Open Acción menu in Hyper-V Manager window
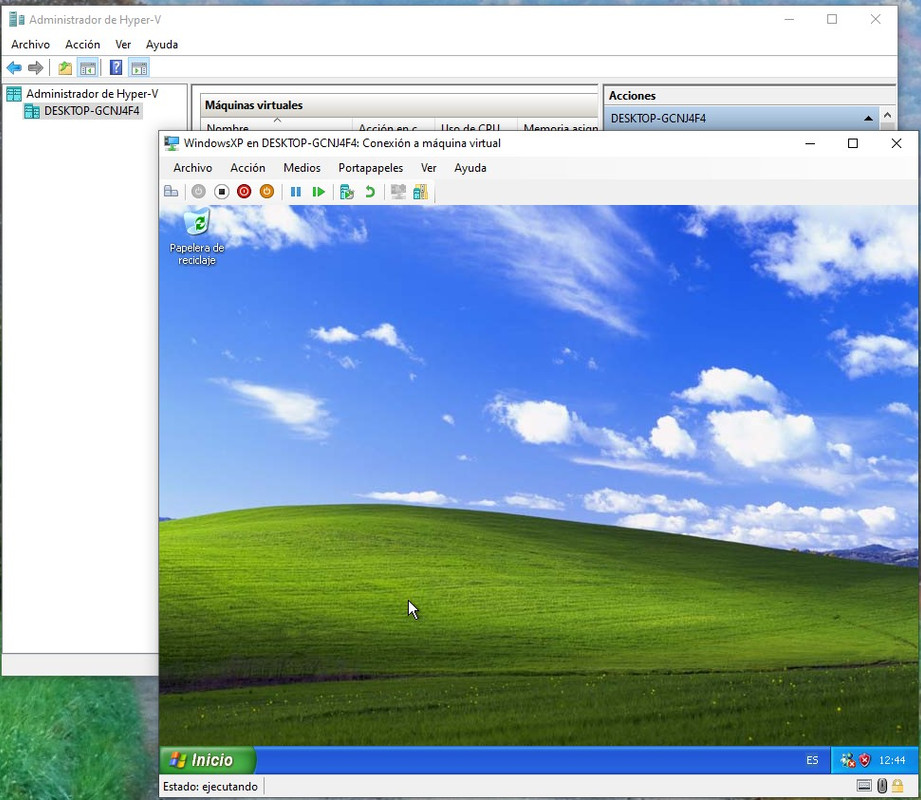The image size is (921, 800). click(x=82, y=45)
